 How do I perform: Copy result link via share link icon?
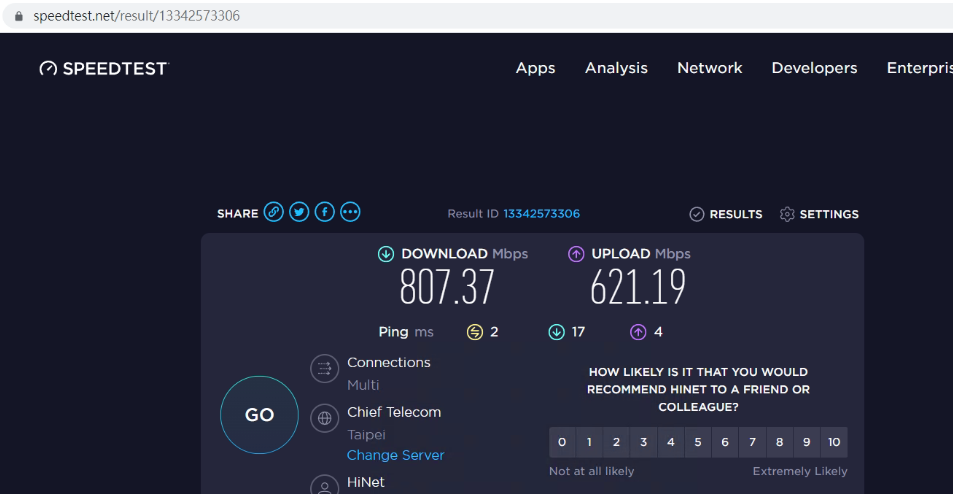point(274,212)
